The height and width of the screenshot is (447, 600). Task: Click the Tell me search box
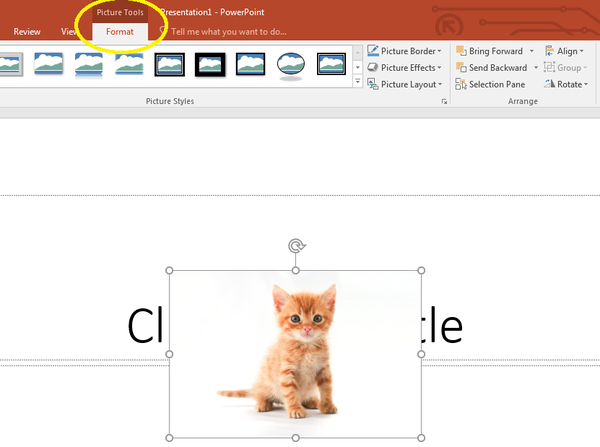pyautogui.click(x=240, y=32)
